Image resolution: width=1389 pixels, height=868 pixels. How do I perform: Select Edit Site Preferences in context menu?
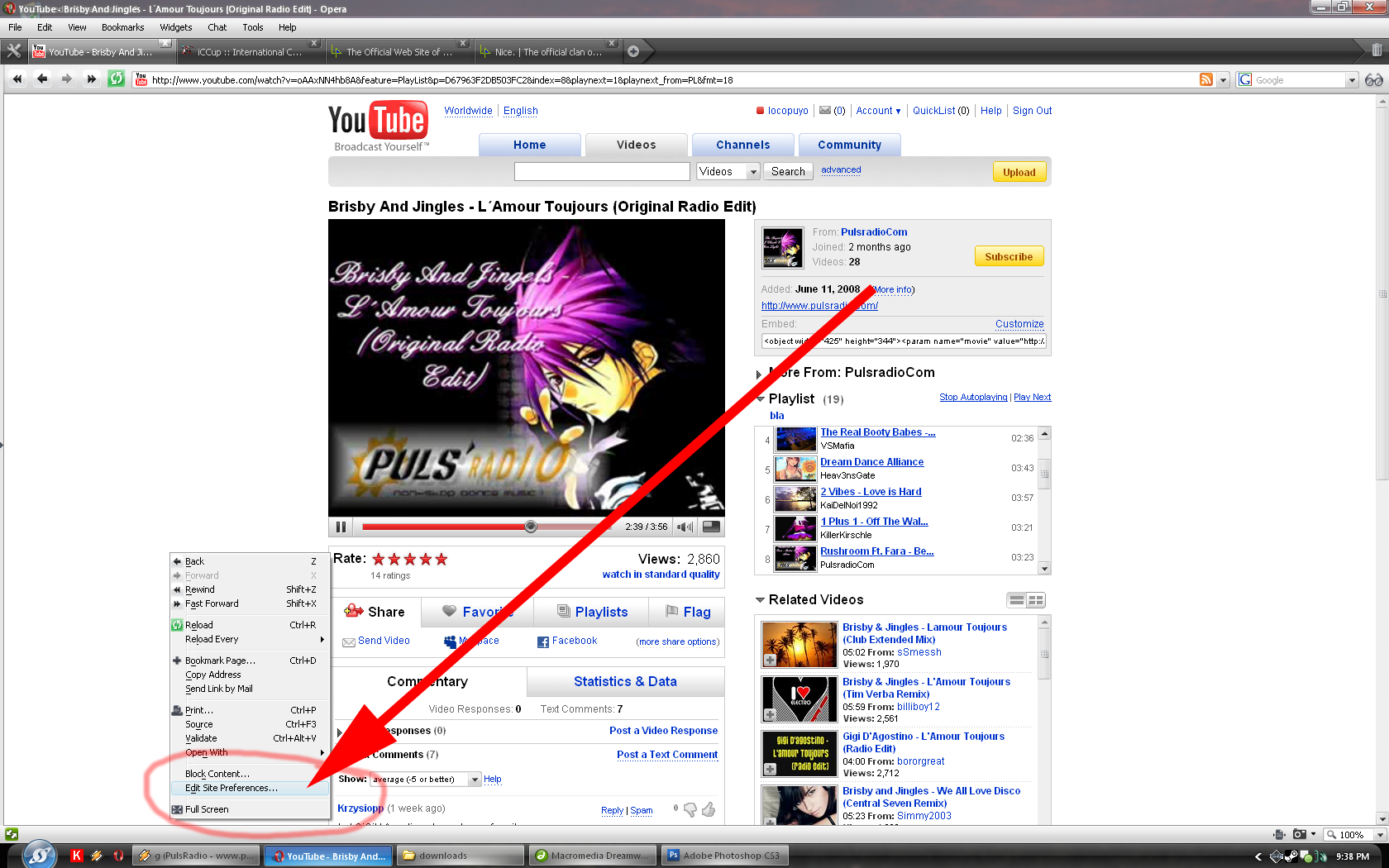click(231, 788)
